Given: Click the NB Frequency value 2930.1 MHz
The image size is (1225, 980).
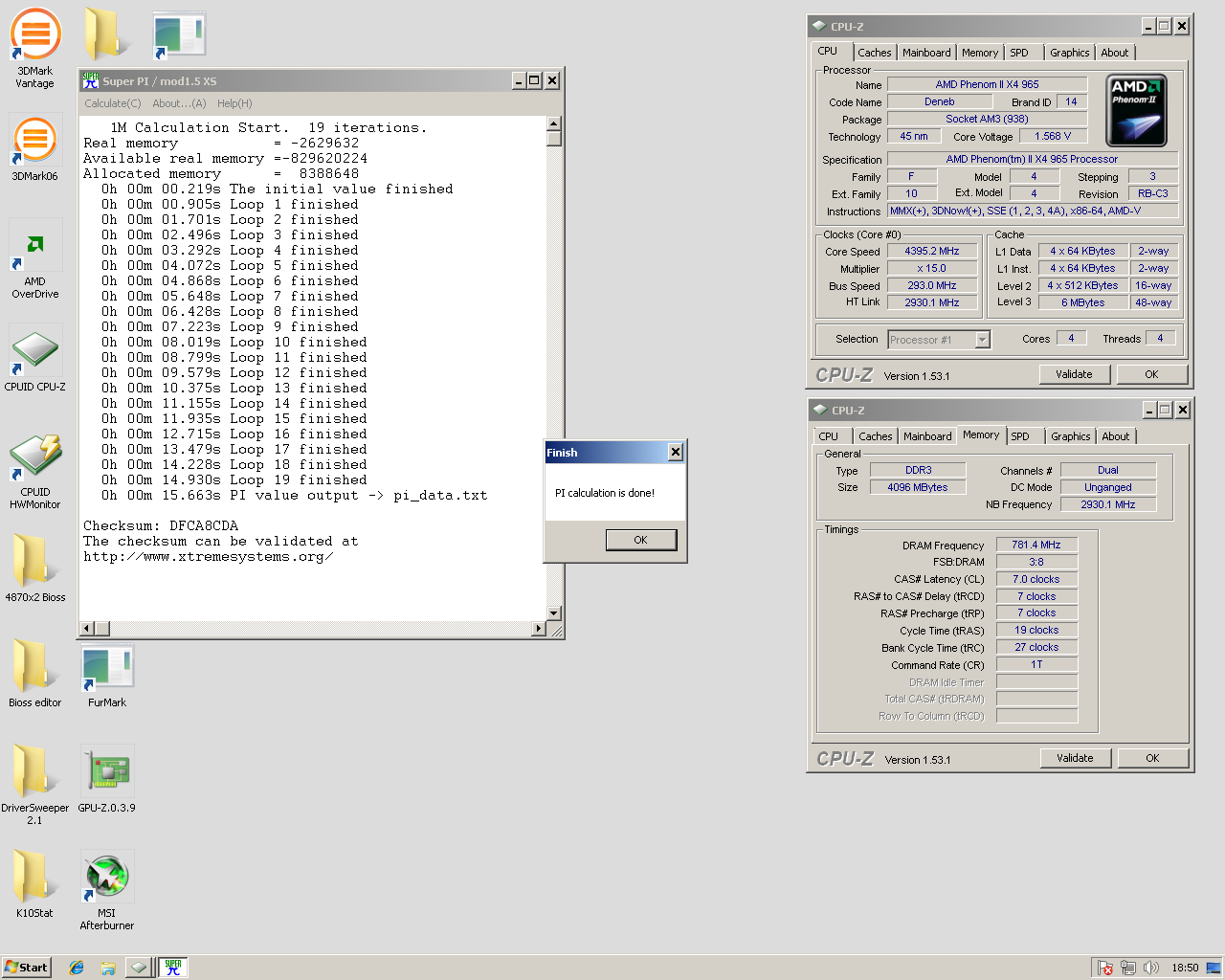Looking at the screenshot, I should coord(1108,504).
